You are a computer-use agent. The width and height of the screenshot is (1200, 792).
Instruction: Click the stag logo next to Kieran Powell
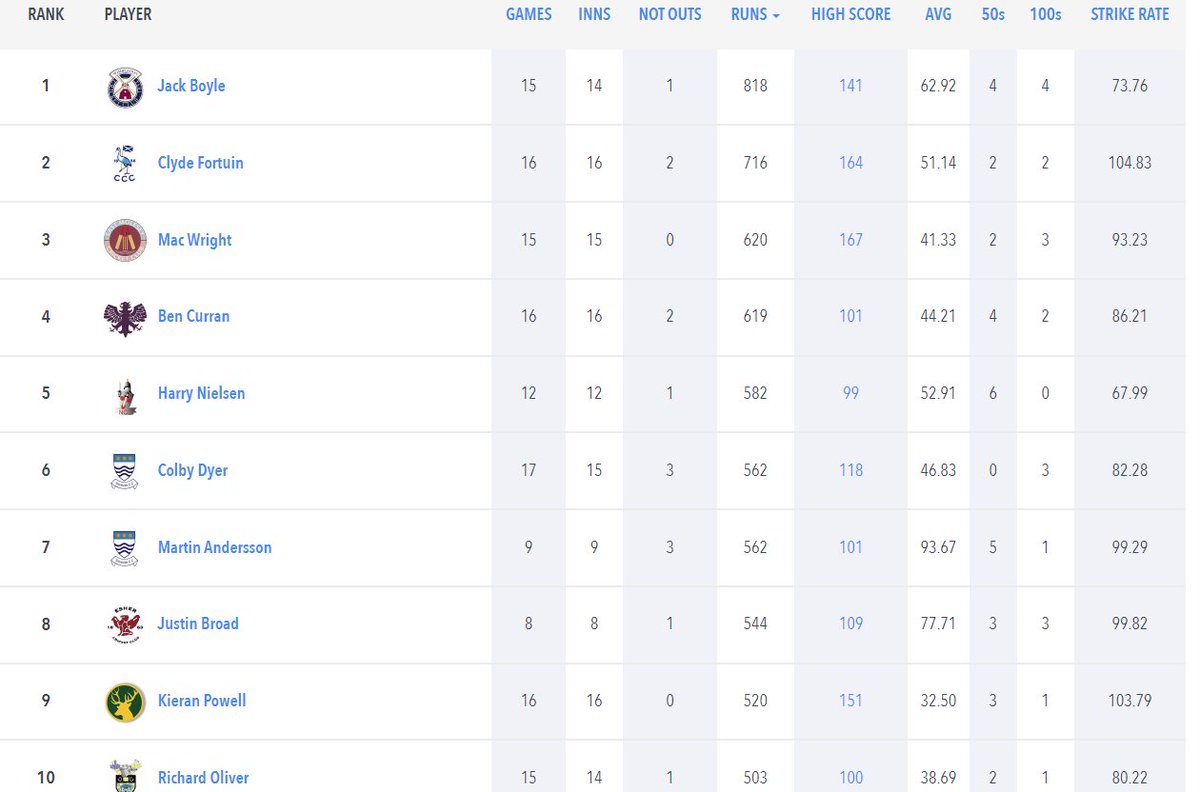(124, 701)
